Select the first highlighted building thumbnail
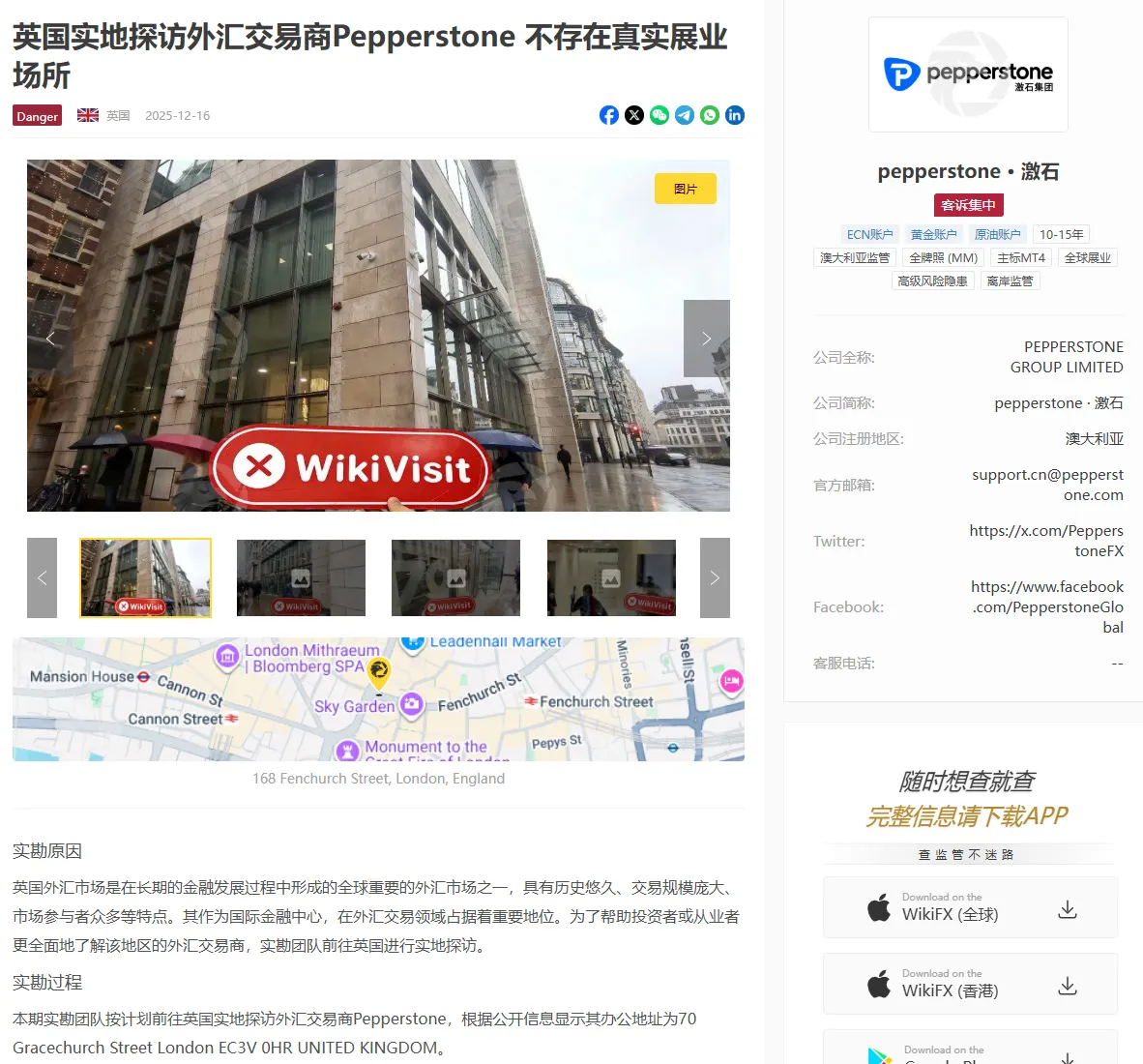The height and width of the screenshot is (1064, 1143). [x=146, y=577]
